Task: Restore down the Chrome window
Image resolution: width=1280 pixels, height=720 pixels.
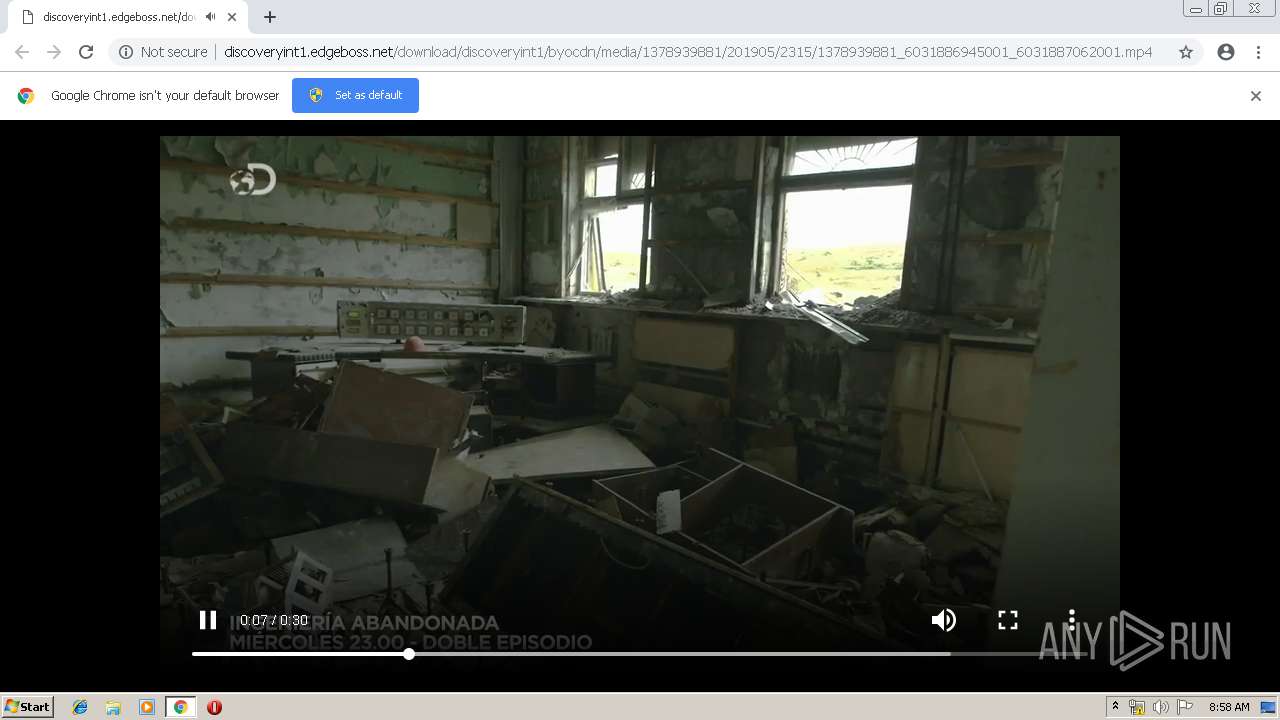Action: (1221, 9)
